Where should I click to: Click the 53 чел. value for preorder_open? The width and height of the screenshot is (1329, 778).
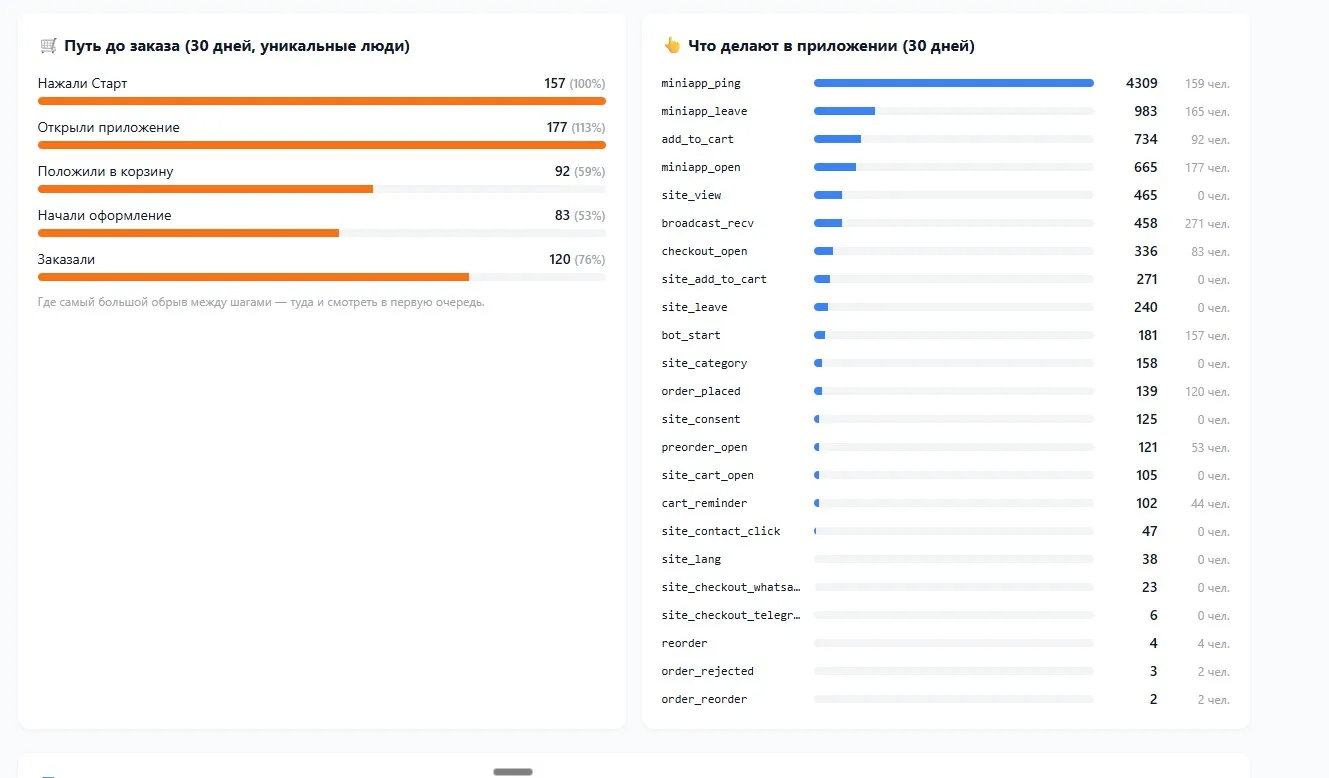1210,448
